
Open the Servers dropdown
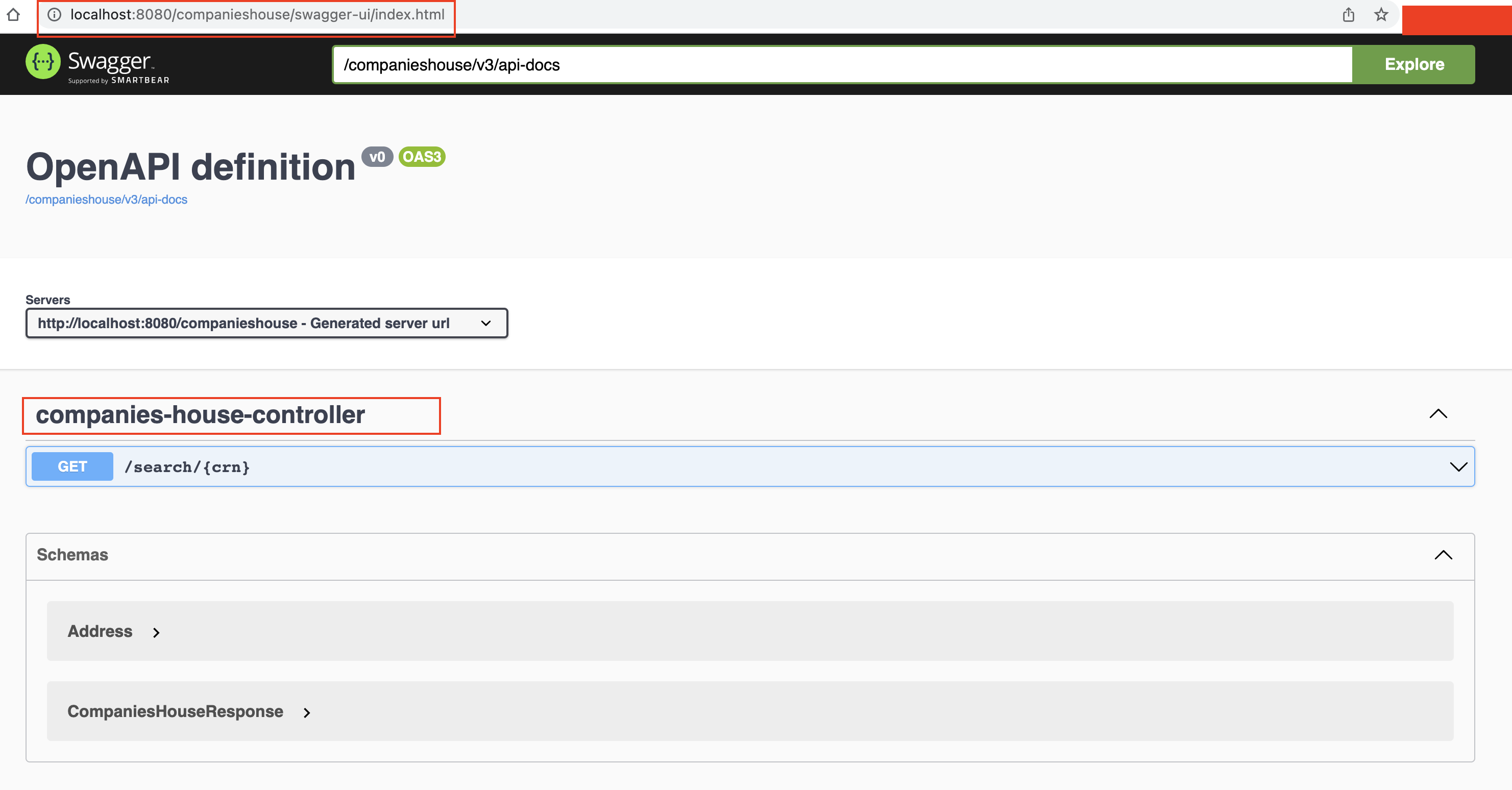266,324
